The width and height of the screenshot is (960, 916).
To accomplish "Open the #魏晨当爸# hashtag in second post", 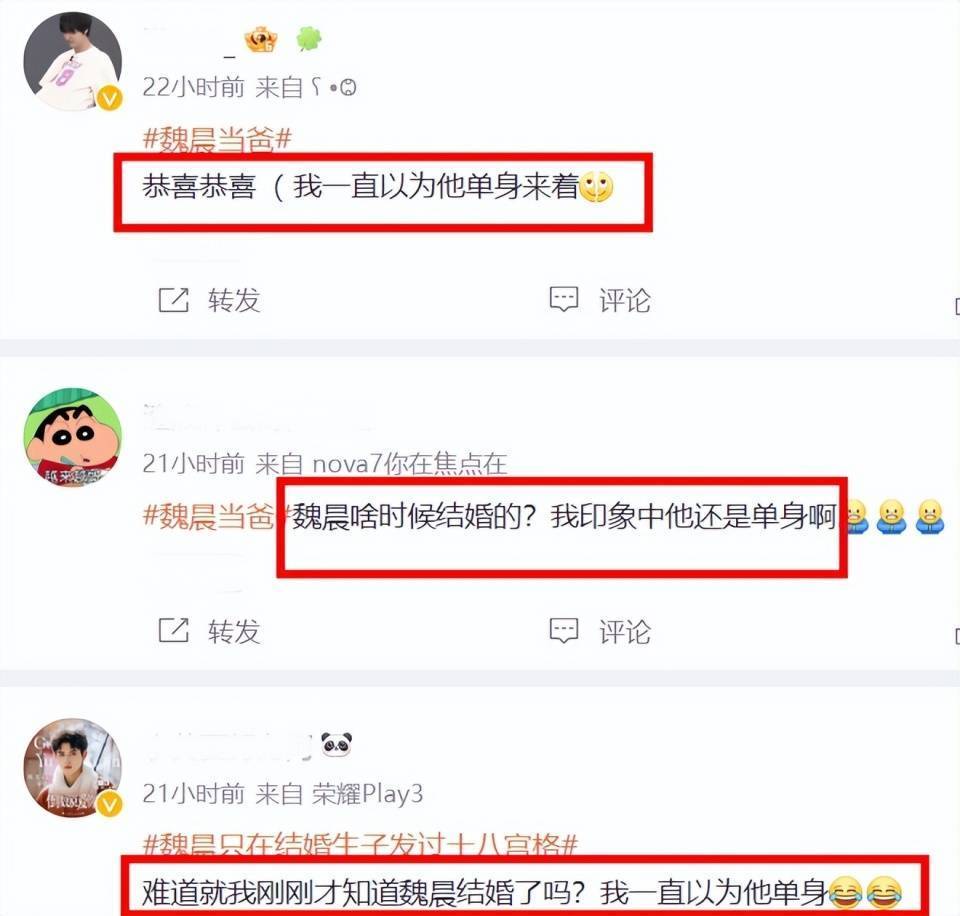I will click(210, 516).
